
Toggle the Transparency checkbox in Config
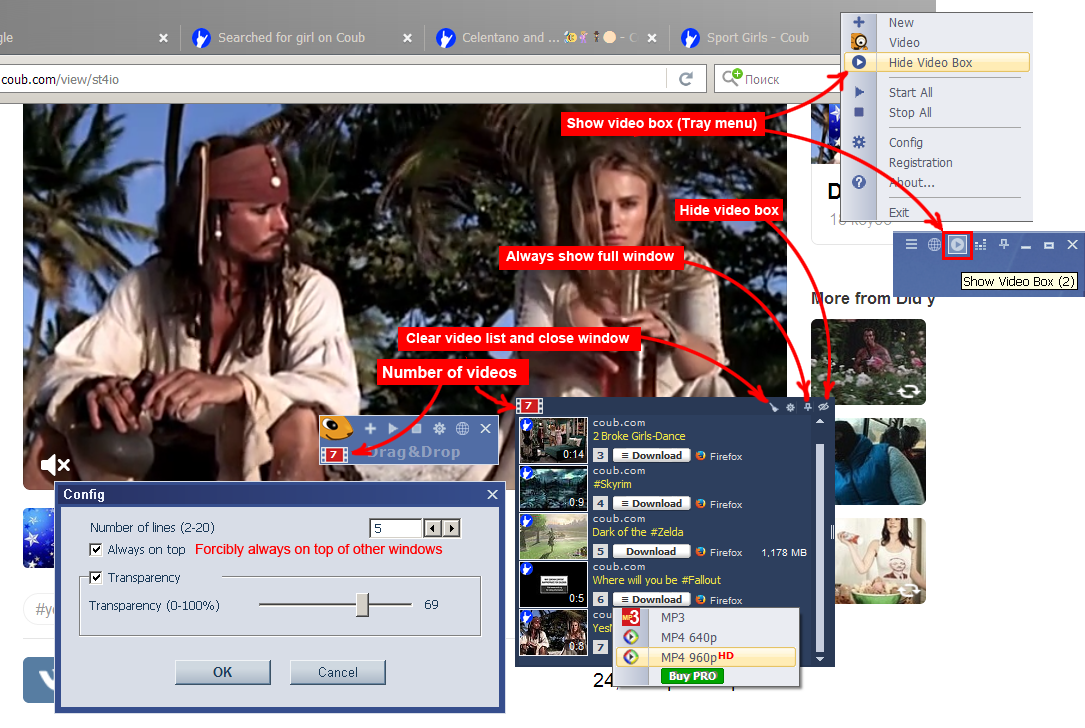(x=96, y=577)
